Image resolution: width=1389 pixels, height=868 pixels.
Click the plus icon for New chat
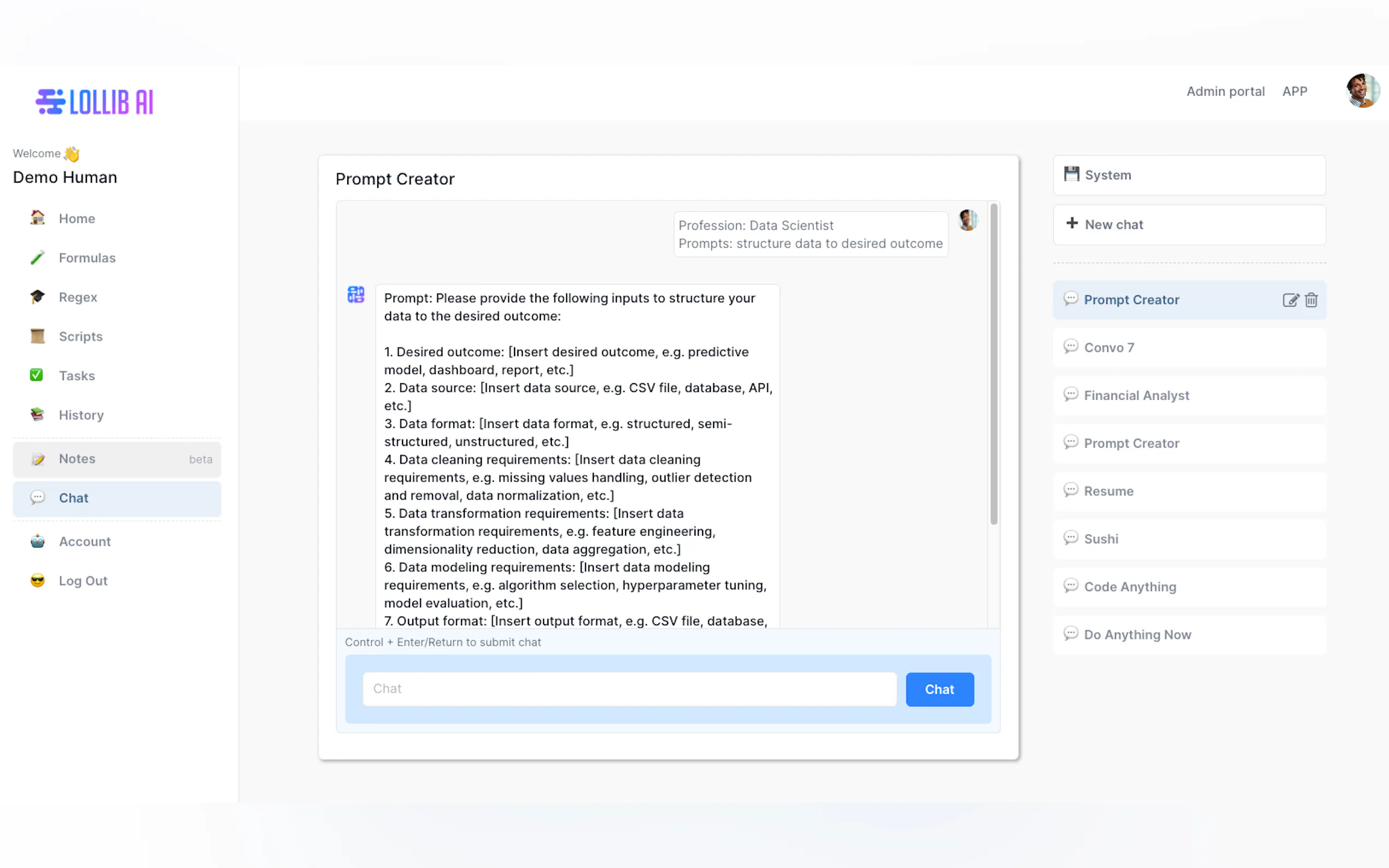point(1071,224)
